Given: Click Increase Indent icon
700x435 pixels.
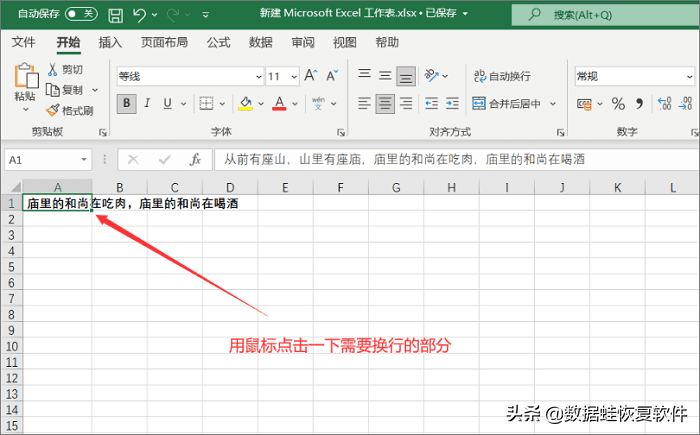Looking at the screenshot, I should tap(452, 104).
